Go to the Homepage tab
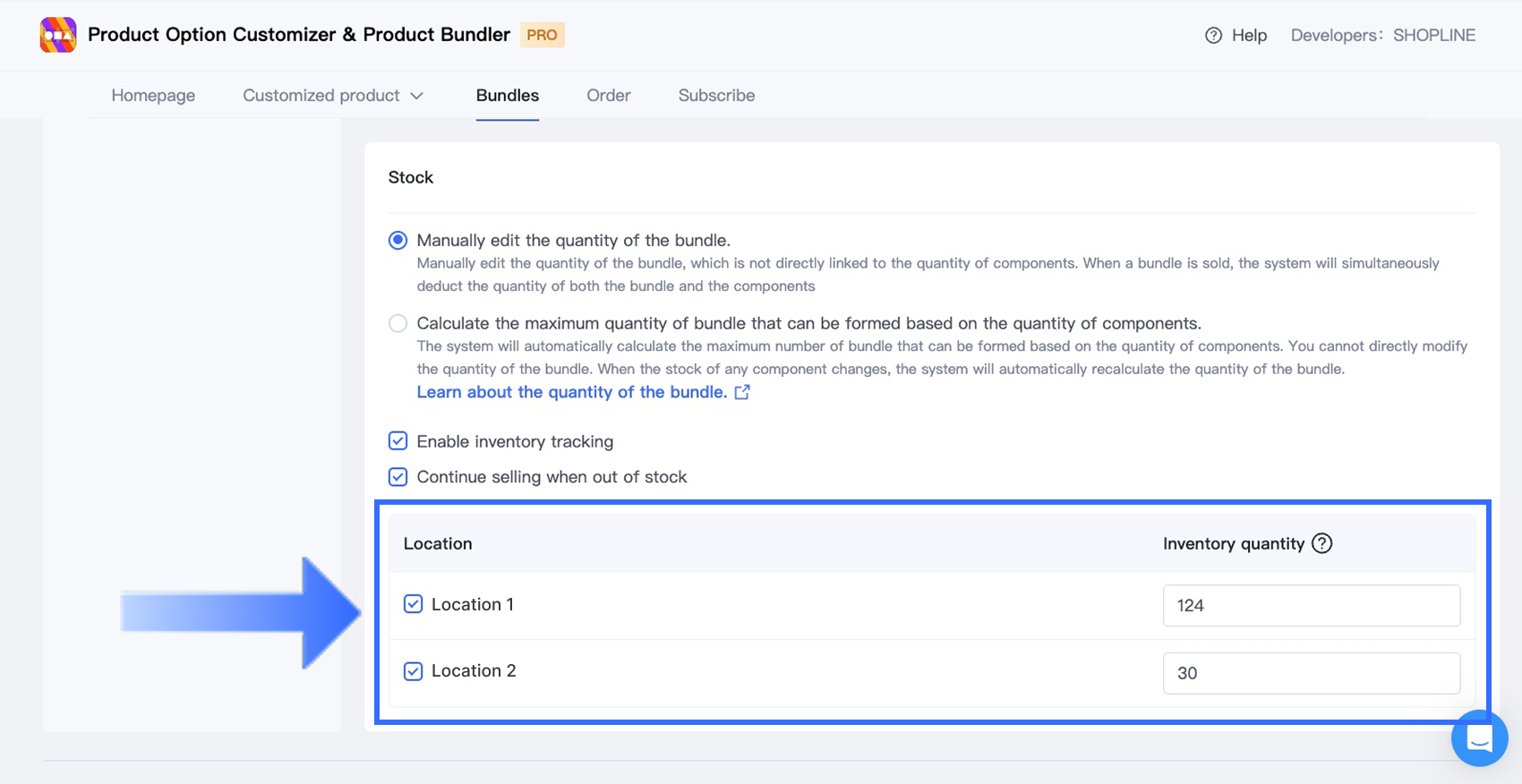Screen dimensions: 1522x784 coord(153,96)
